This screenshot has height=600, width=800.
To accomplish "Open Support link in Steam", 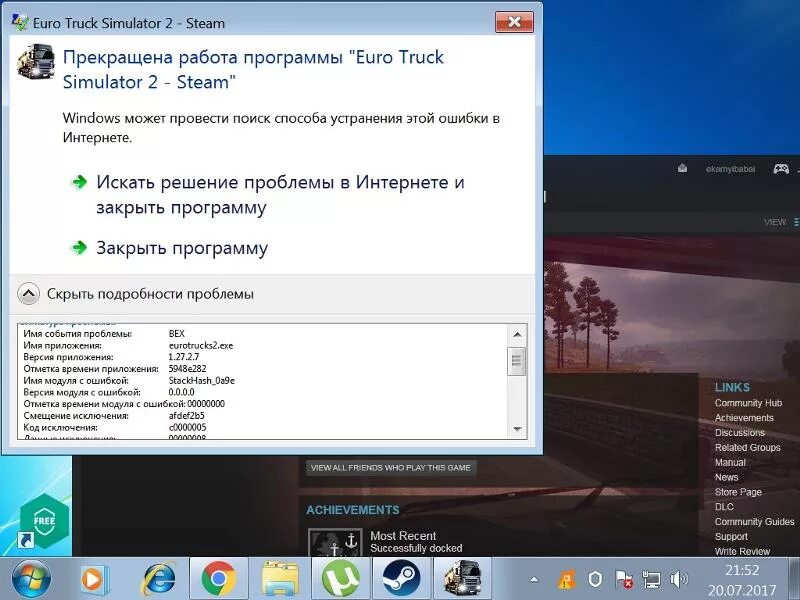I will [731, 536].
